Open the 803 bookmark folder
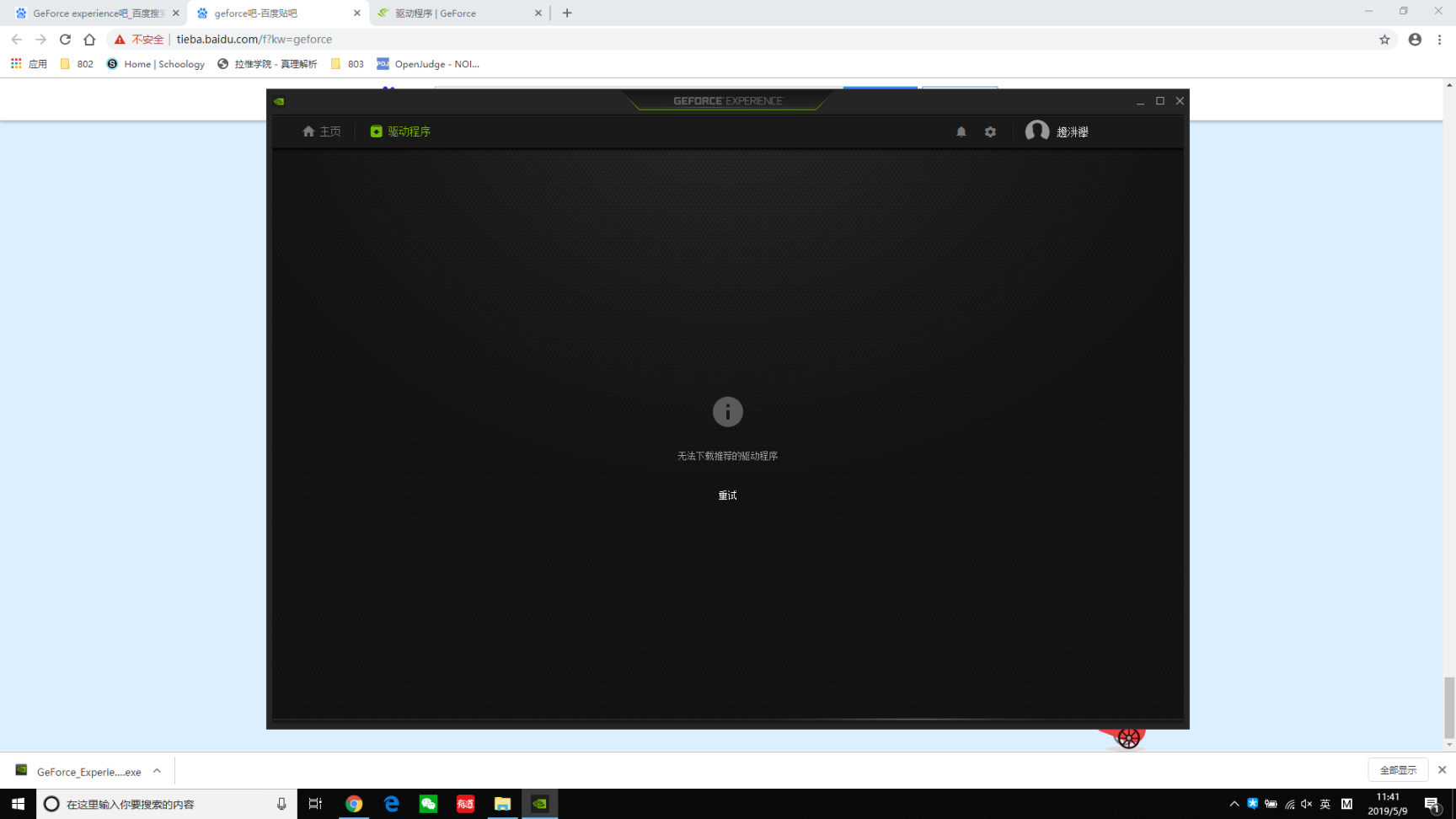The width and height of the screenshot is (1456, 819). pos(347,64)
